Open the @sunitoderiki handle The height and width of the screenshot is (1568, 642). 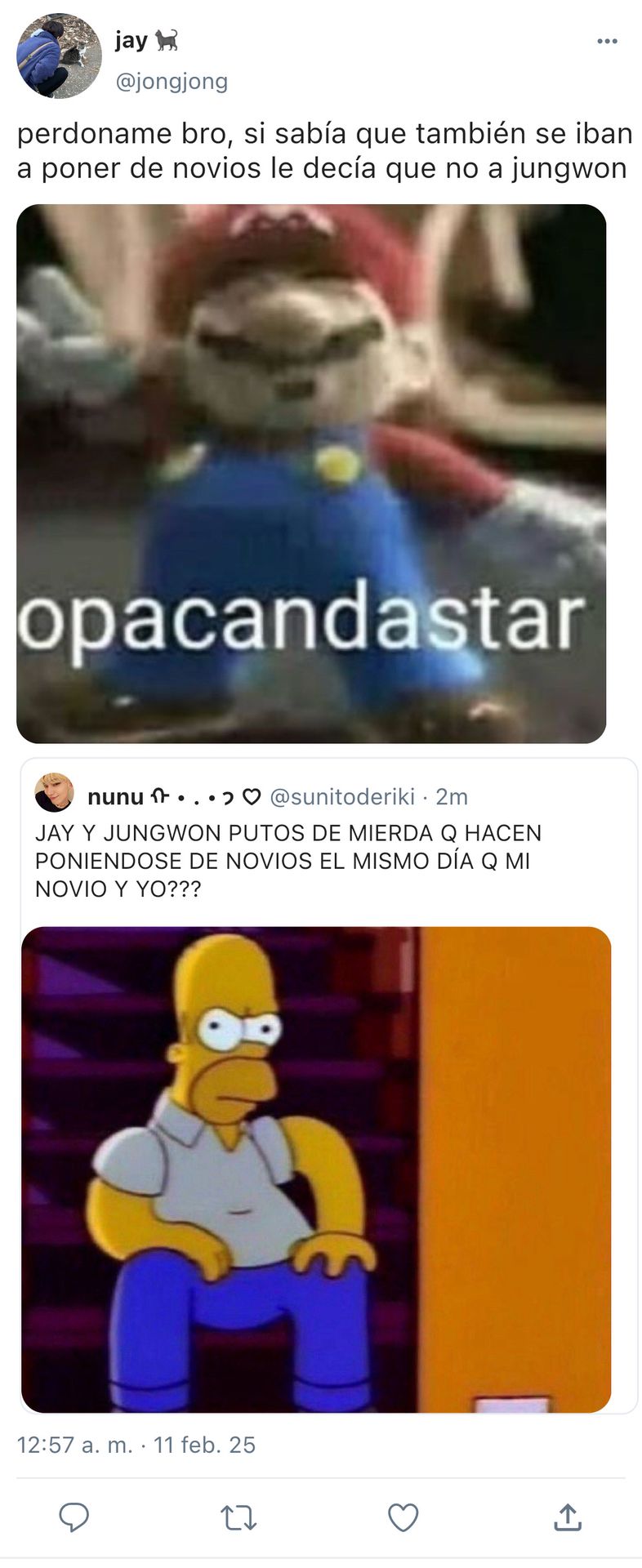342,796
